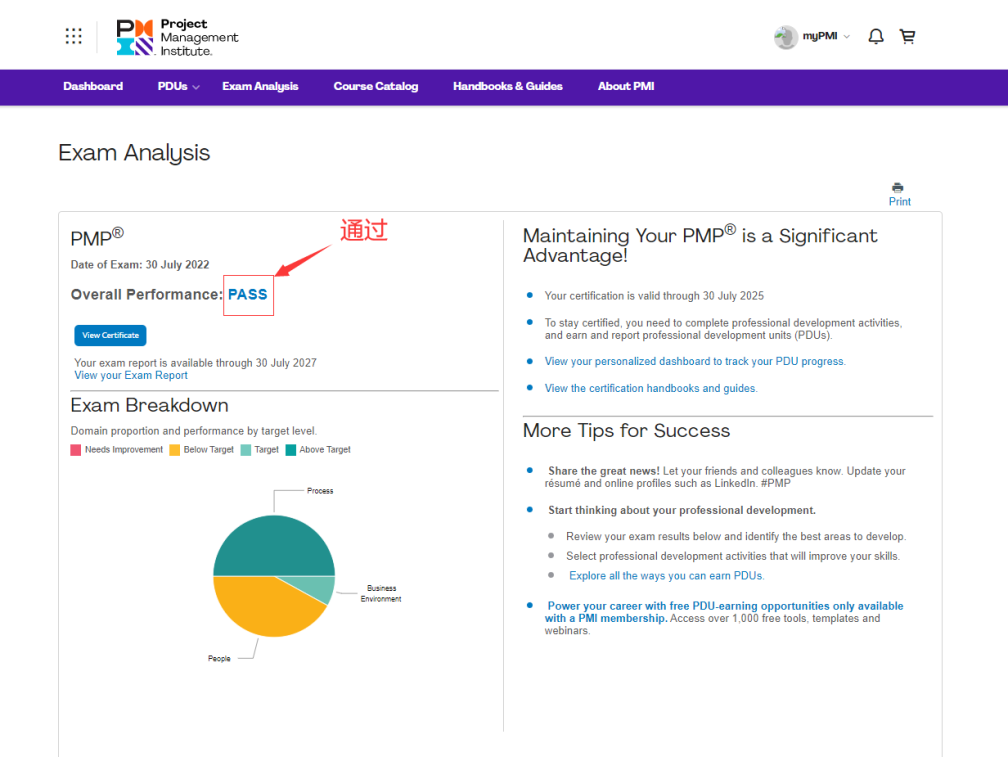Image resolution: width=1008 pixels, height=757 pixels.
Task: Click the Print printer icon
Action: coord(898,188)
